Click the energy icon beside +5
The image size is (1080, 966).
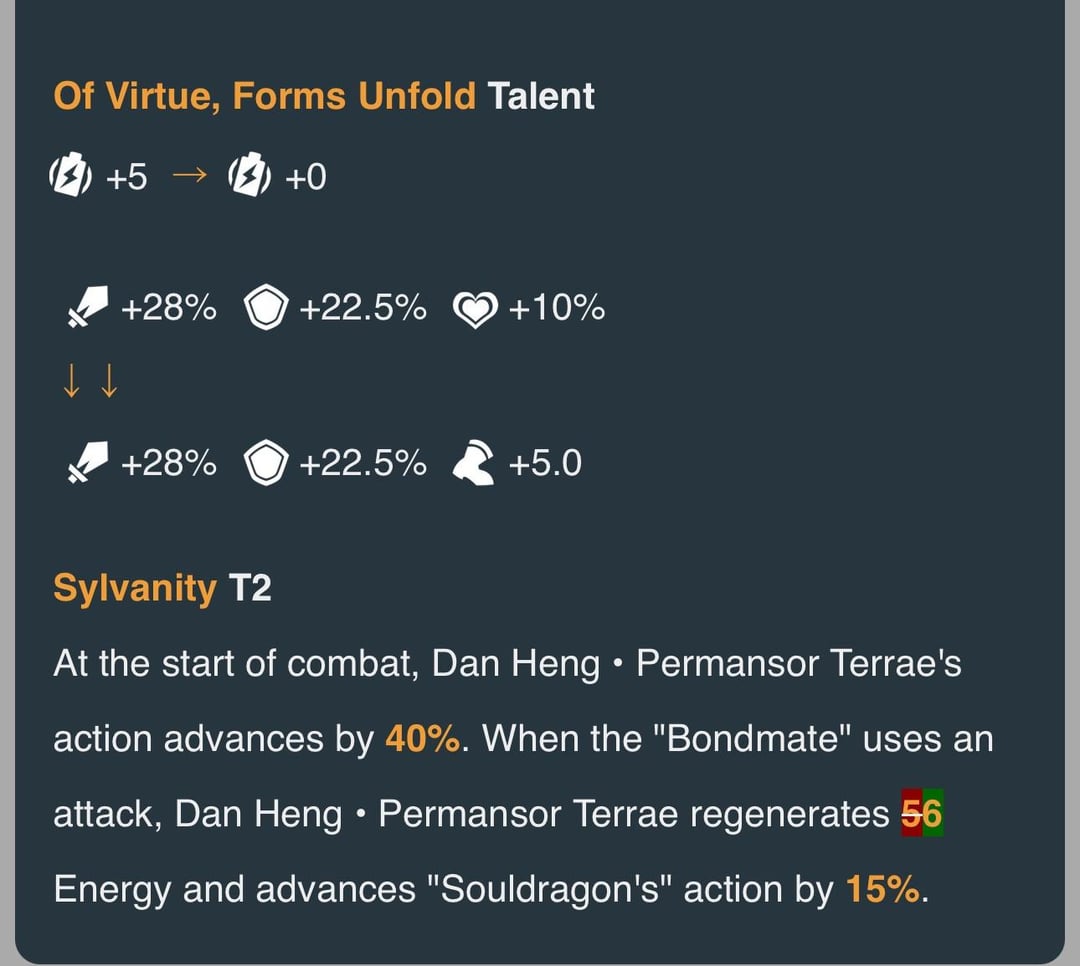(71, 178)
